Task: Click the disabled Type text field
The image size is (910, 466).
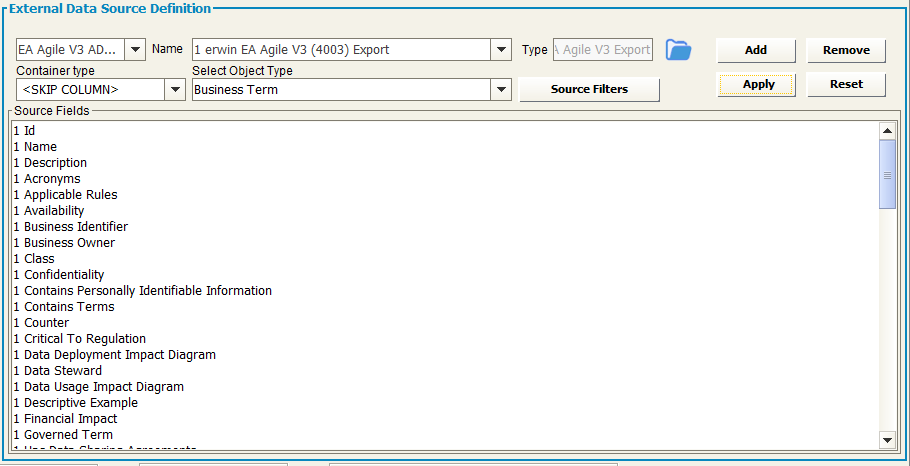Action: tap(603, 50)
